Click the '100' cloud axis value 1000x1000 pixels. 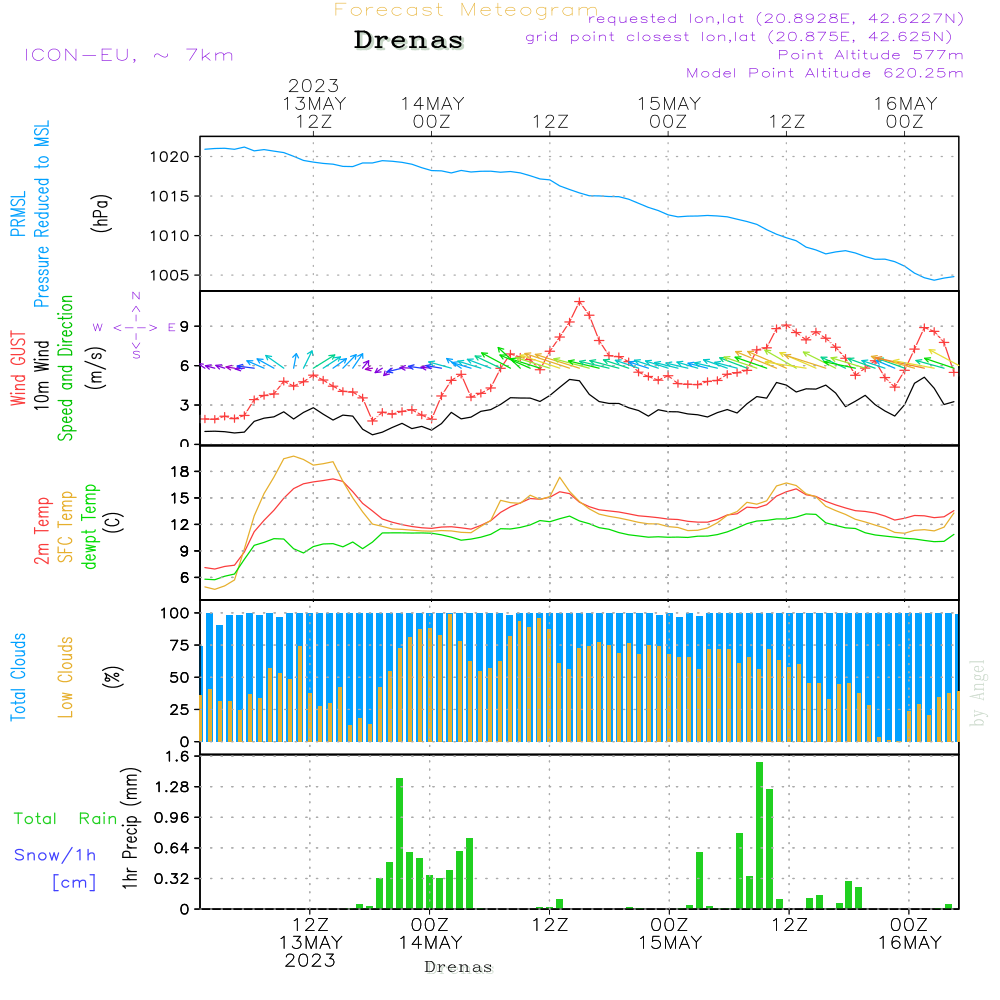[175, 613]
